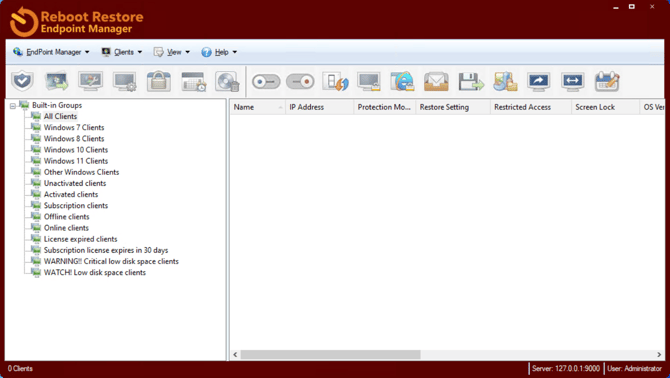Screen dimensions: 670x378
Task: Click the Internet Explorer lock icon
Action: [402, 81]
